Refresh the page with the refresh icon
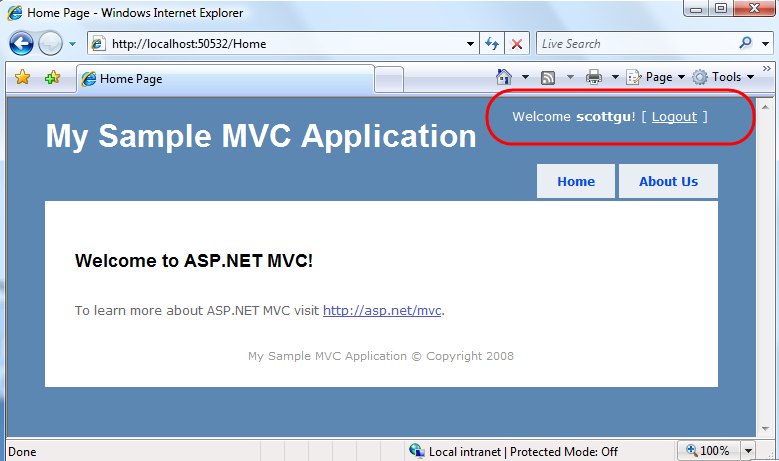779x461 pixels. tap(492, 44)
